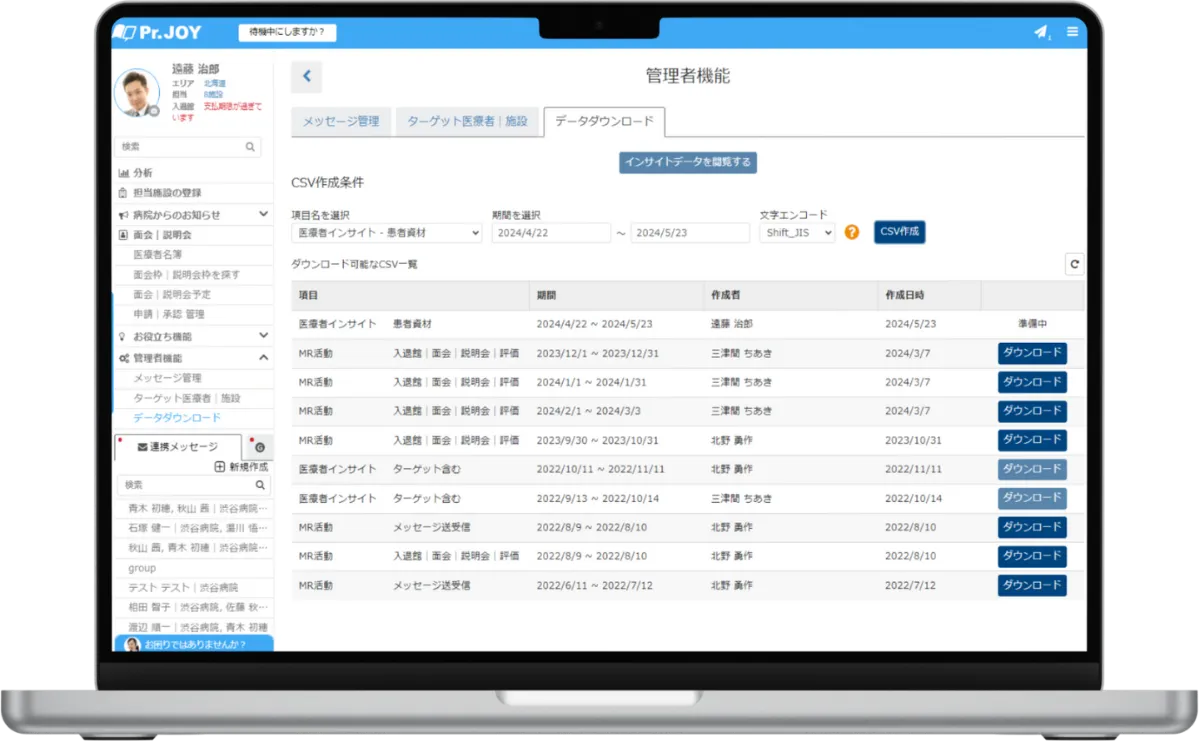This screenshot has width=1200, height=741.
Task: Download CSV for 2024/1/1 ~ 2024/1/31
Action: coord(1032,382)
